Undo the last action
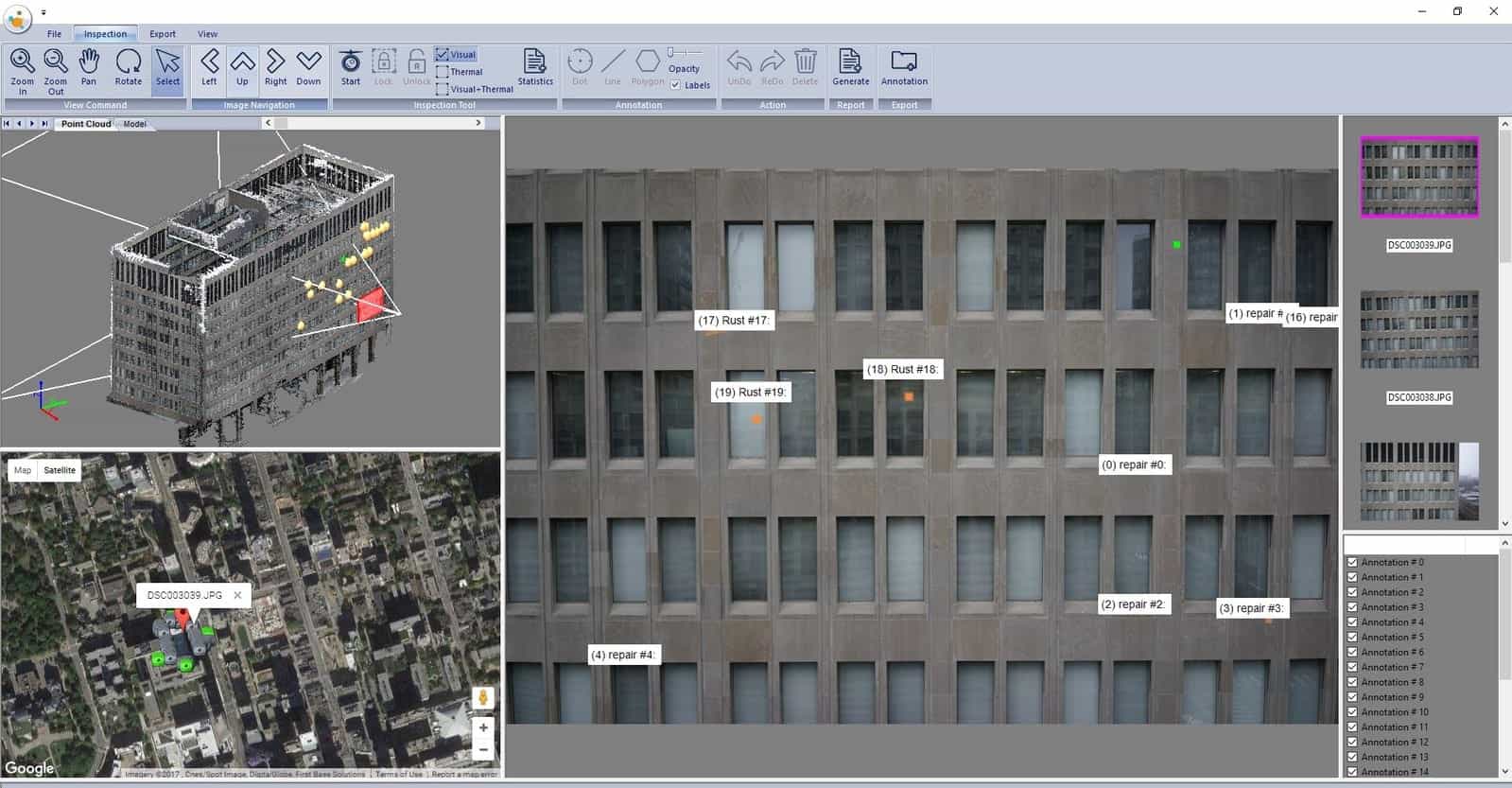1512x788 pixels. pyautogui.click(x=739, y=68)
